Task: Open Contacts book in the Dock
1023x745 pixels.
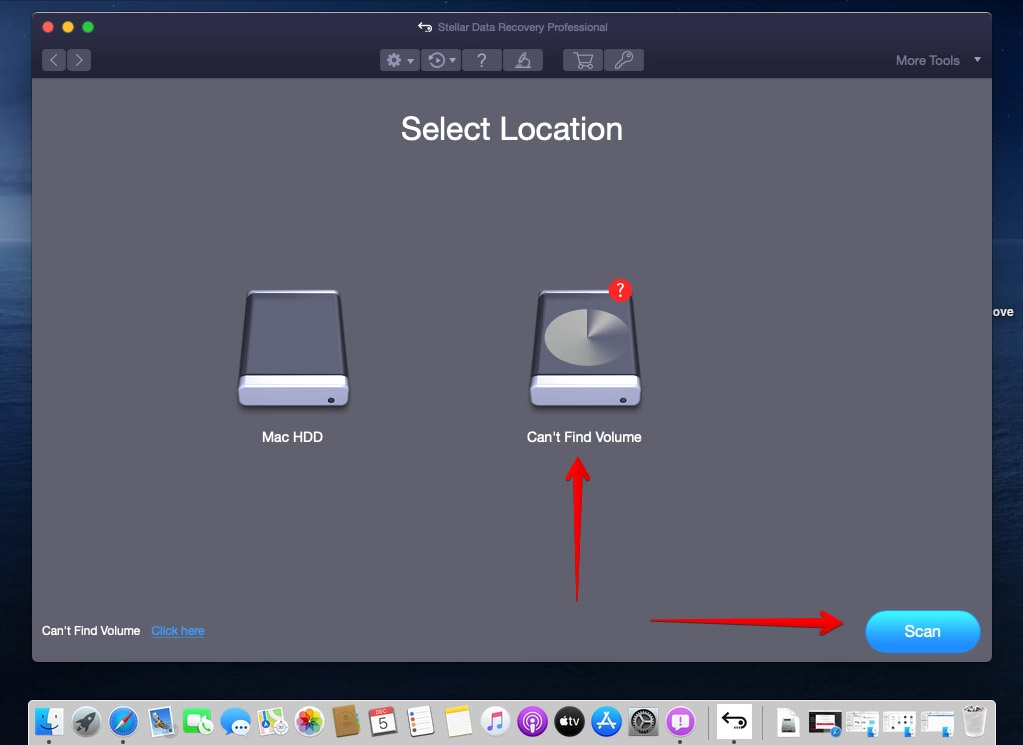Action: tap(346, 722)
